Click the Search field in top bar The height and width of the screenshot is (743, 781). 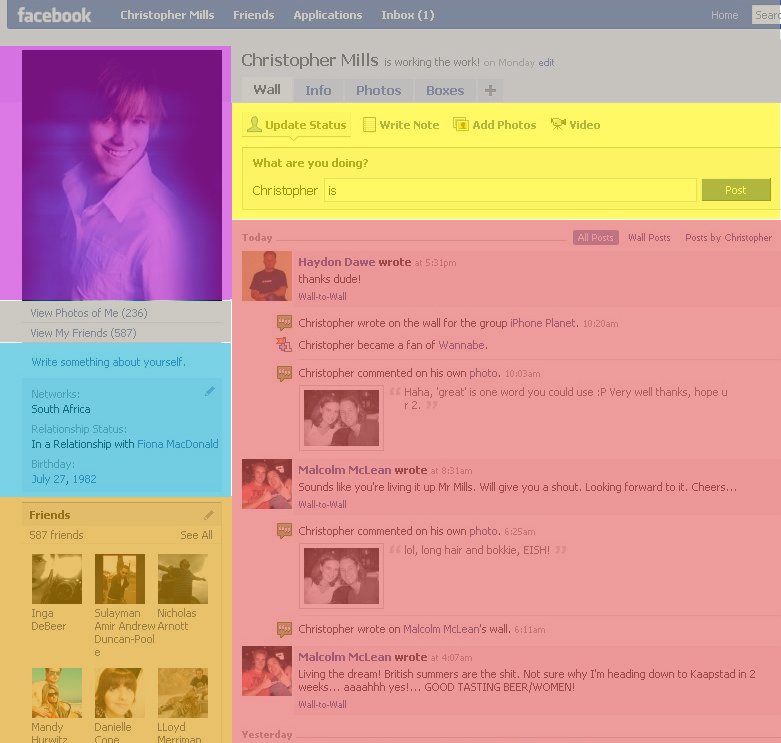tap(766, 15)
